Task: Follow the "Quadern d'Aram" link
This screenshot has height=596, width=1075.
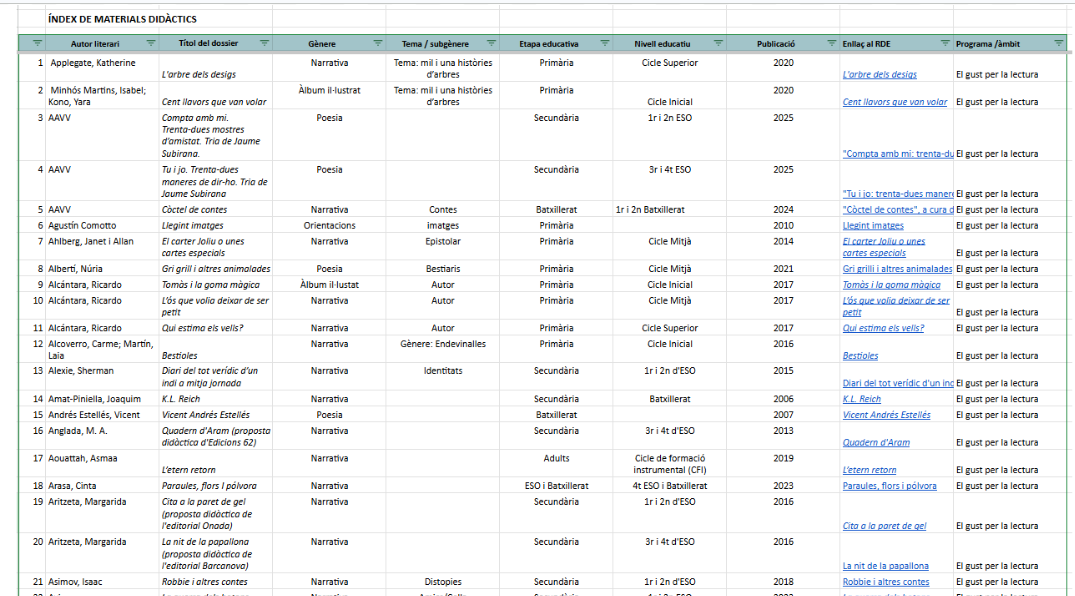Action: tap(876, 443)
